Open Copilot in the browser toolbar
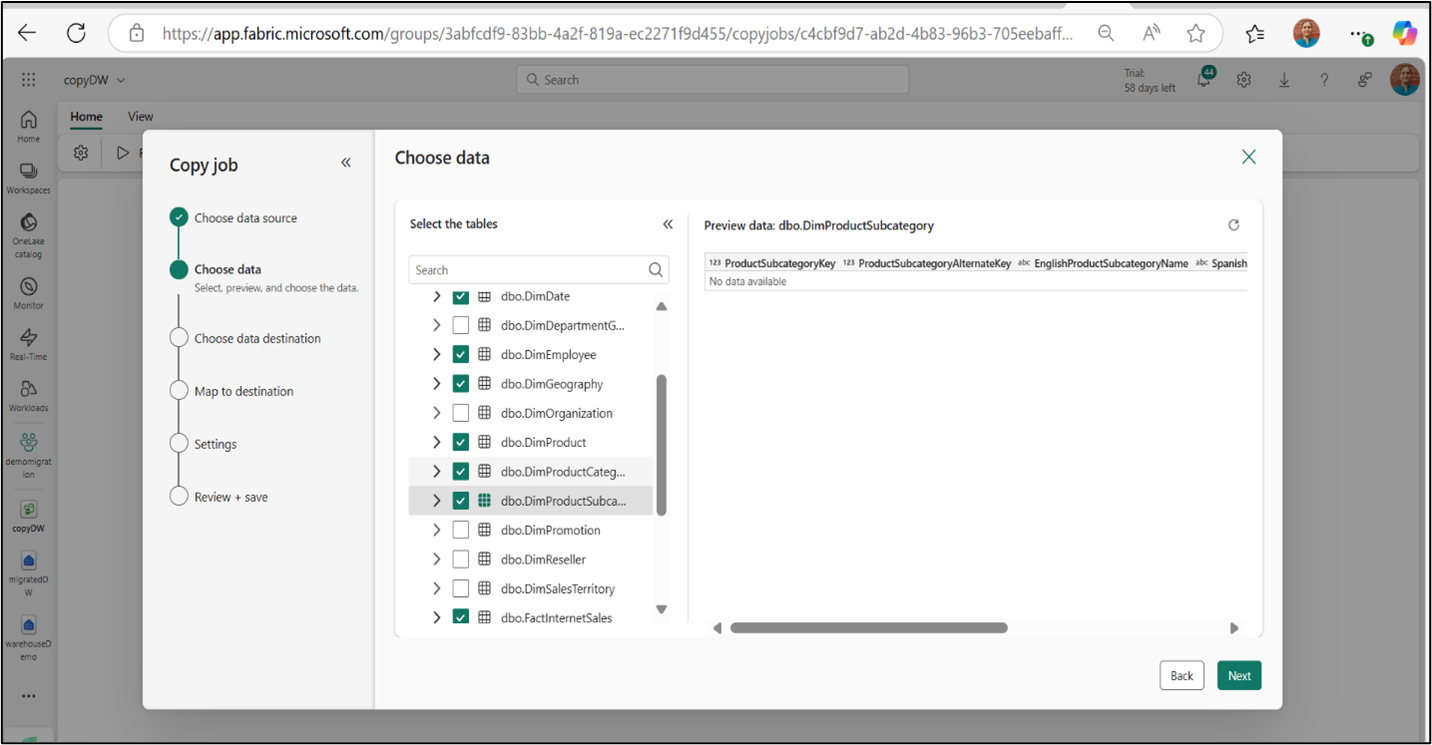 [1405, 33]
